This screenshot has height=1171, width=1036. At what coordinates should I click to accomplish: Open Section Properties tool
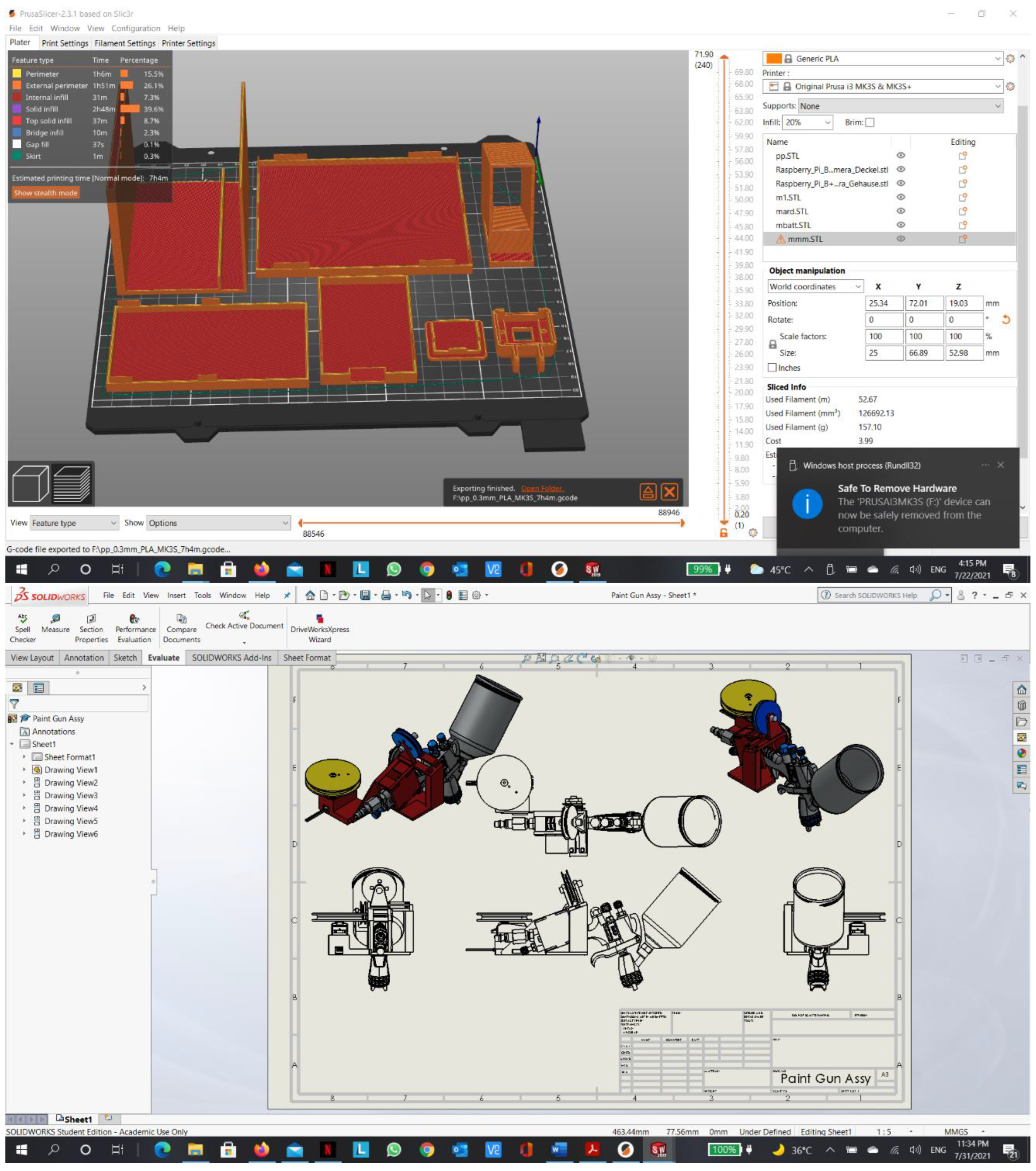click(x=91, y=618)
